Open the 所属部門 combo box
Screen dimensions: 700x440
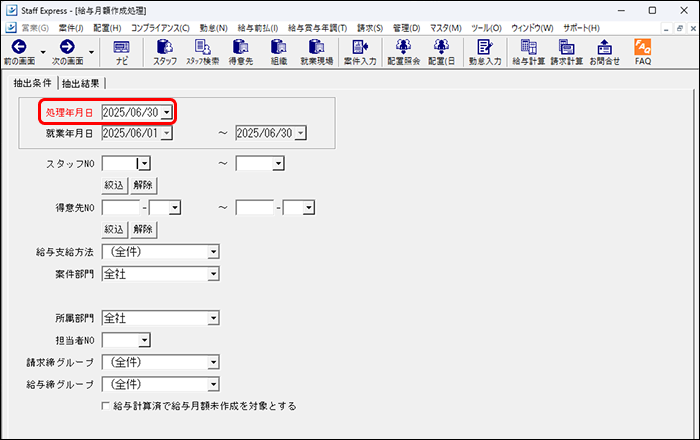pos(161,318)
